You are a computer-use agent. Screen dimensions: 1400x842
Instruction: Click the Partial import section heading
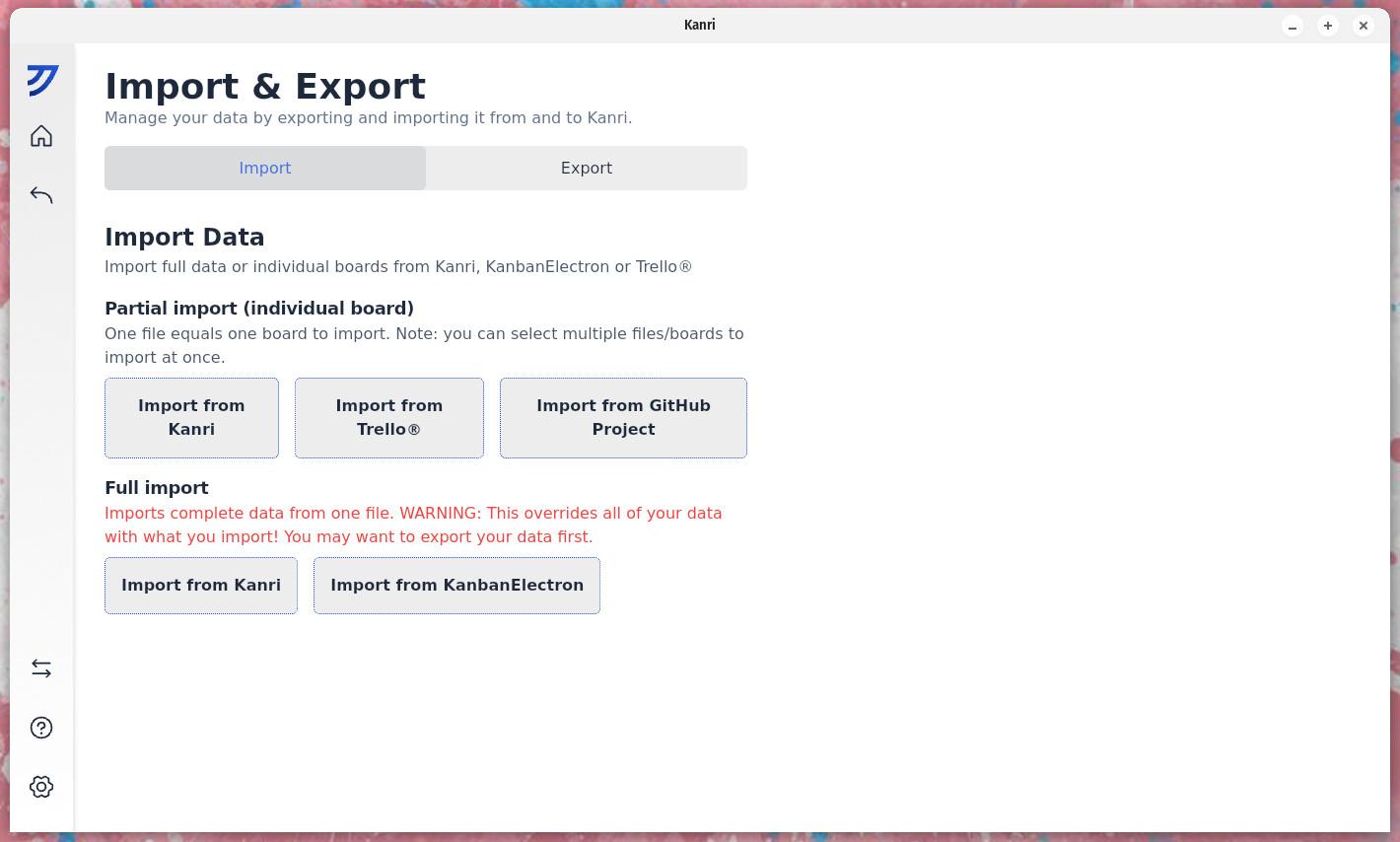(259, 309)
